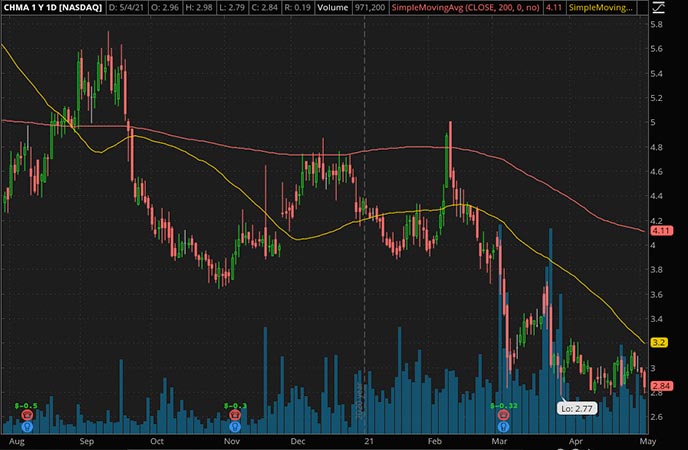The height and width of the screenshot is (450, 688).
Task: Click the March lightbulb event icon
Action: (x=501, y=425)
